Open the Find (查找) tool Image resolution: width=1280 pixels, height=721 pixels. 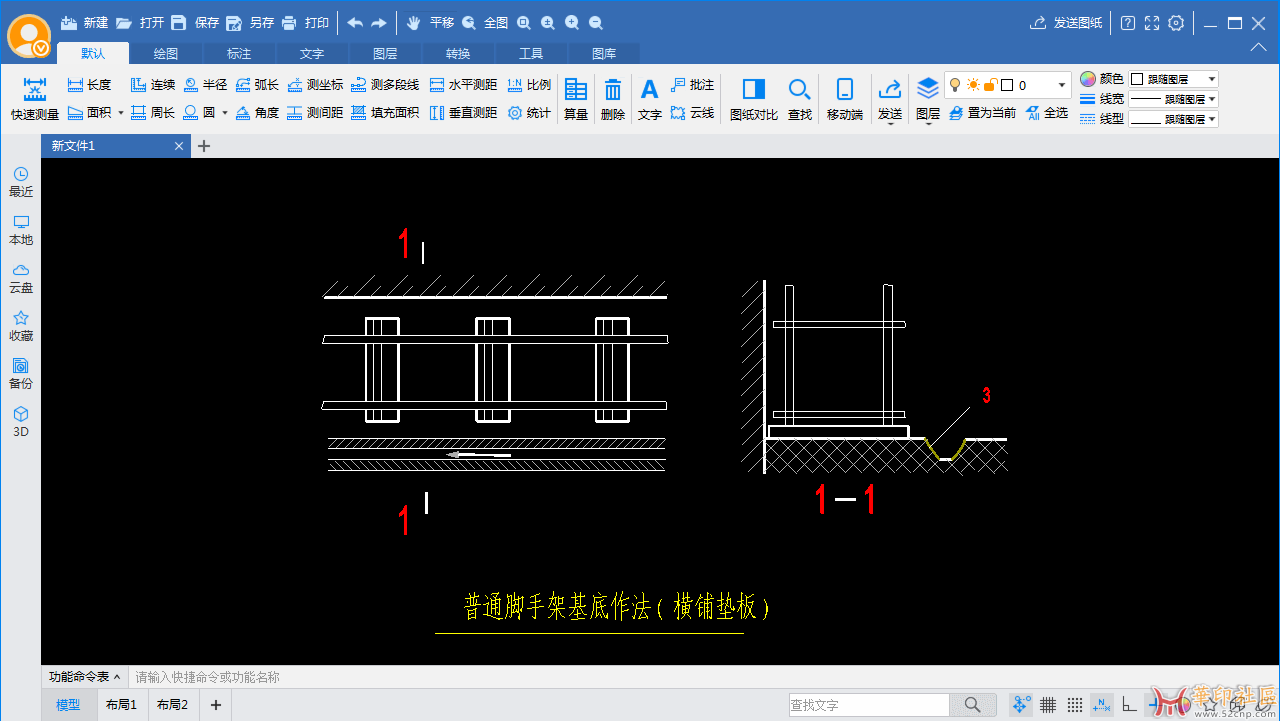pos(800,99)
